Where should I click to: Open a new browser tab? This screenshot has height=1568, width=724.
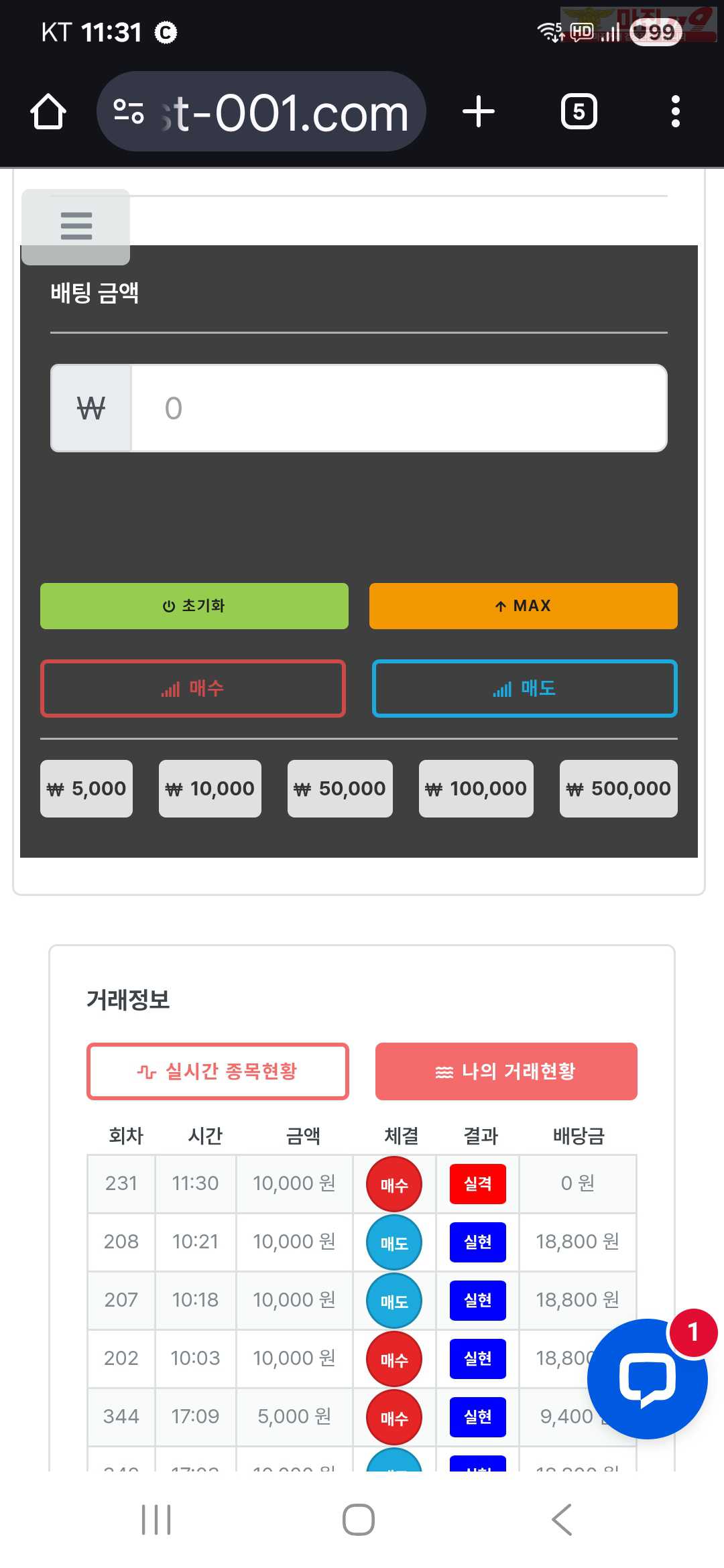point(479,111)
